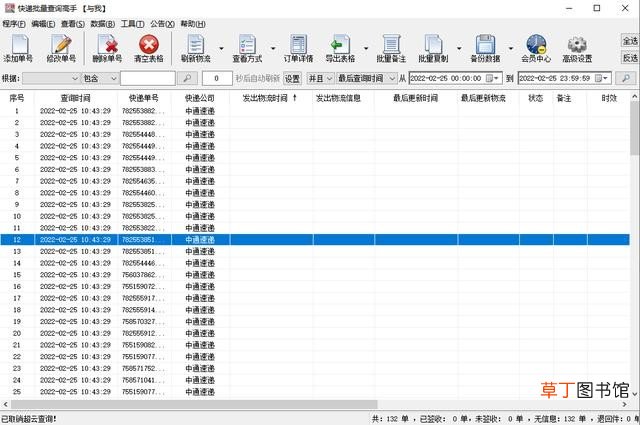Click the 快递单号 column header
Viewport: 640px width, 425px height.
tap(144, 98)
